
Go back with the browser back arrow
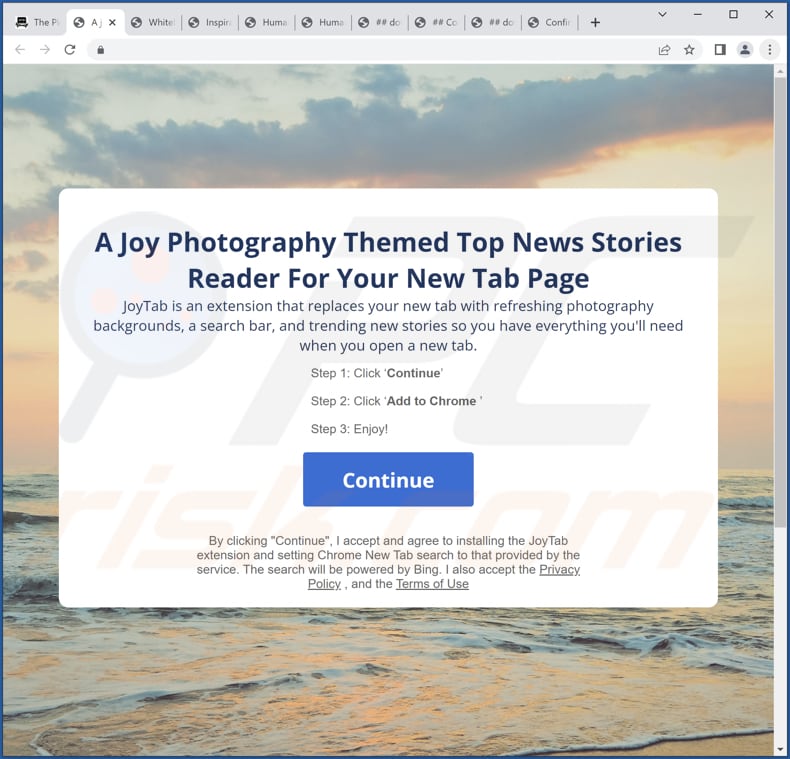coord(20,49)
